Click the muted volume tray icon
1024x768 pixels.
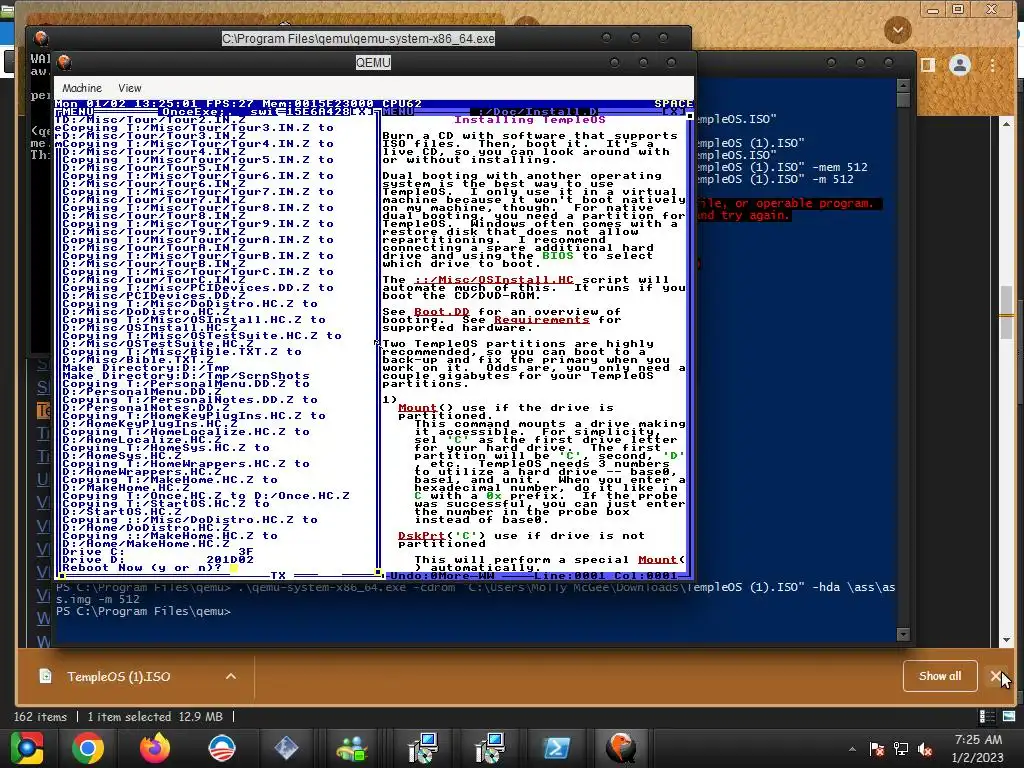[925, 749]
